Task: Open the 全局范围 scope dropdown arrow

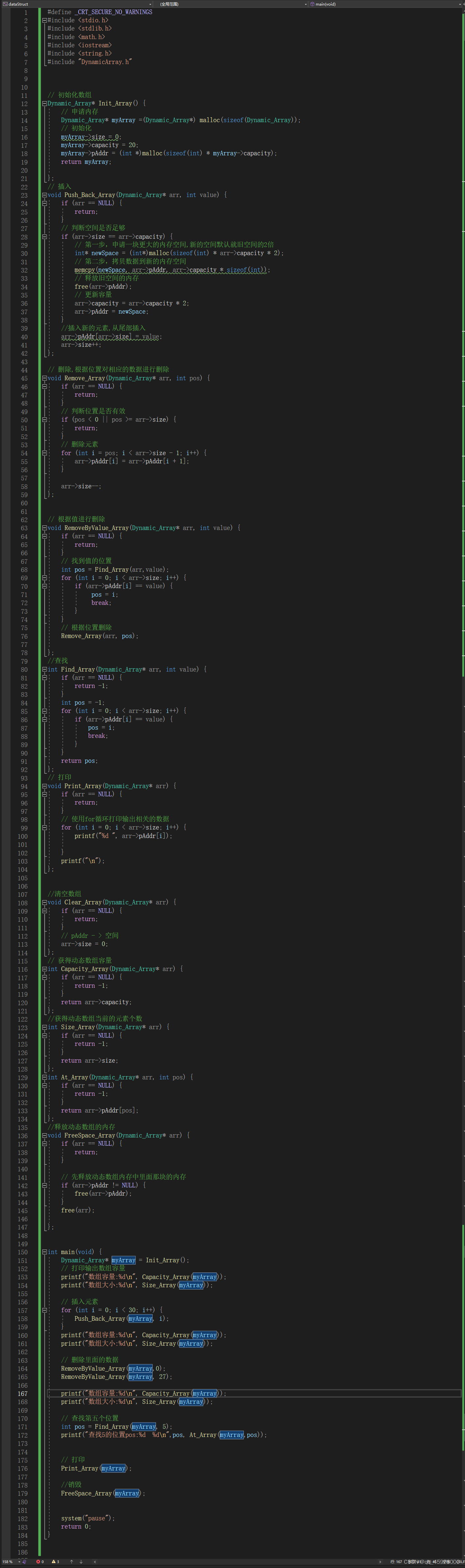Action: point(306,4)
